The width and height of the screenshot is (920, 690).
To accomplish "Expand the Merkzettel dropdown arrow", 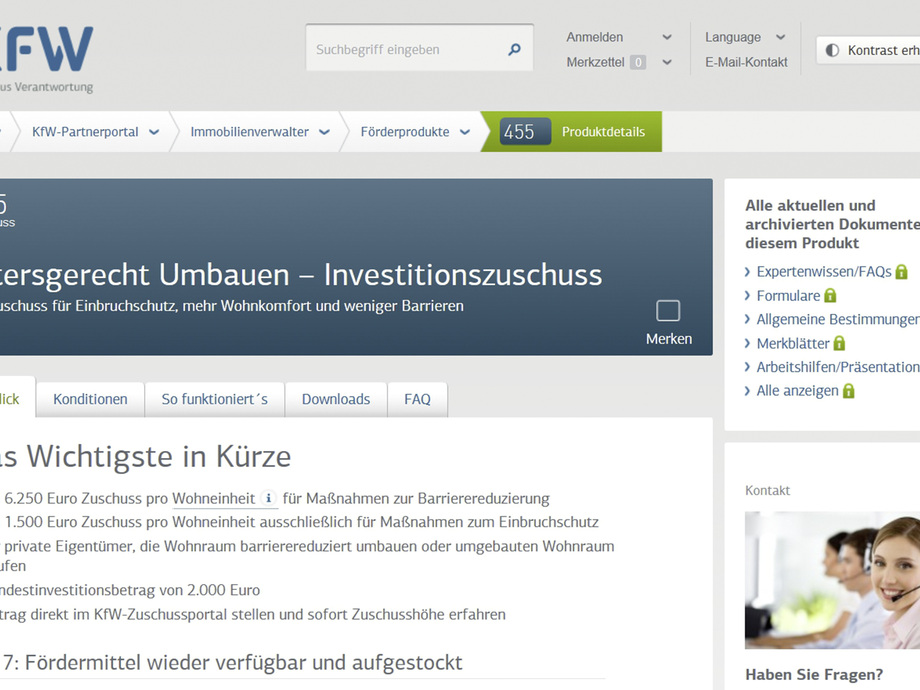I will point(667,62).
